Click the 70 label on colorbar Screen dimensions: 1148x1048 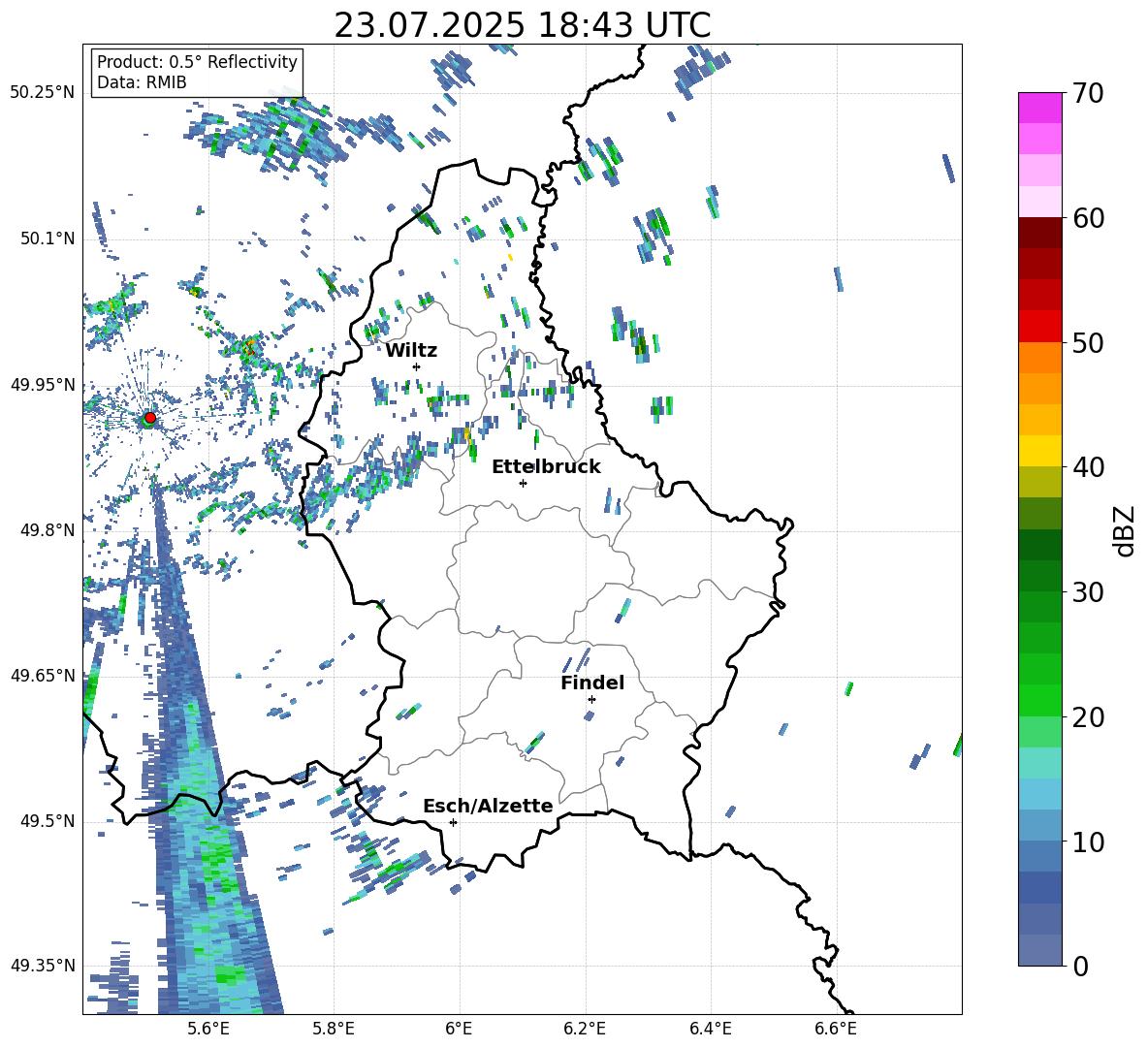pyautogui.click(x=1088, y=94)
